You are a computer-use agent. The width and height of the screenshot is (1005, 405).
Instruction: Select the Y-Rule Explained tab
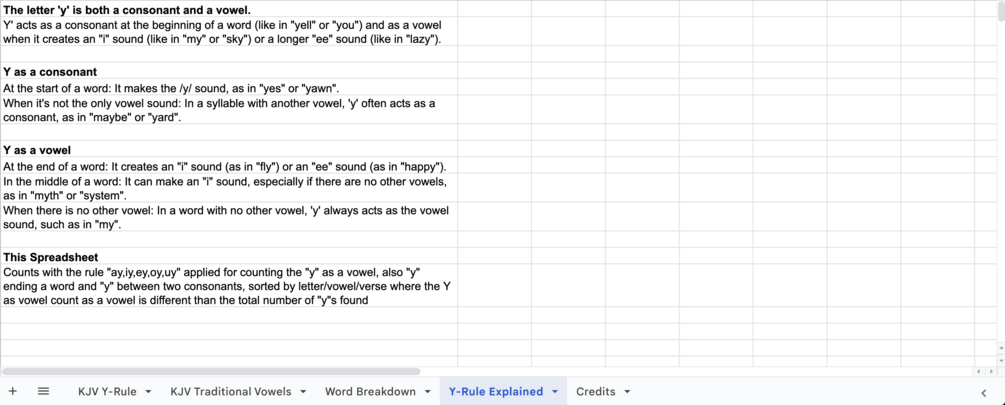pyautogui.click(x=496, y=392)
